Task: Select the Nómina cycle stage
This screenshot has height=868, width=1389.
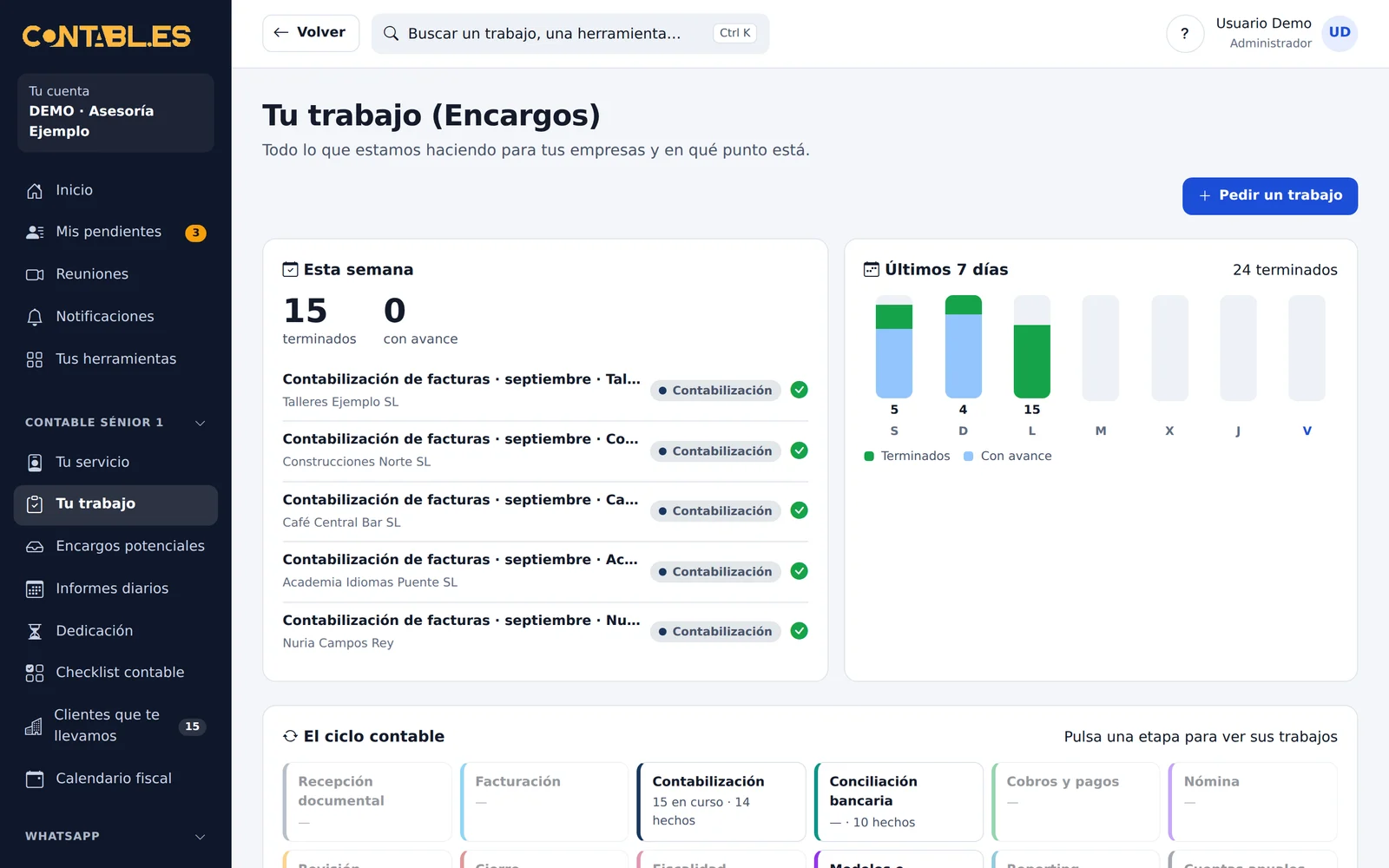Action: coord(1253,802)
